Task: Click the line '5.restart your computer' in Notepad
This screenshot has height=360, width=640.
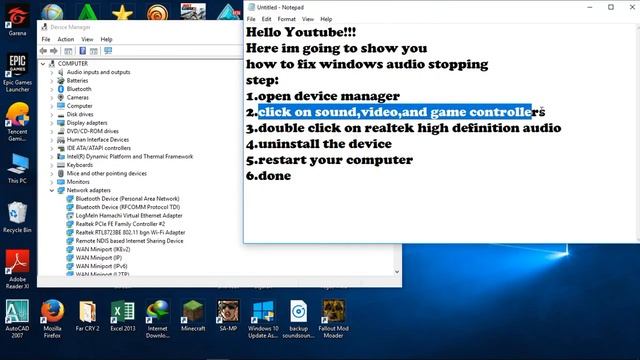Action: (329, 160)
